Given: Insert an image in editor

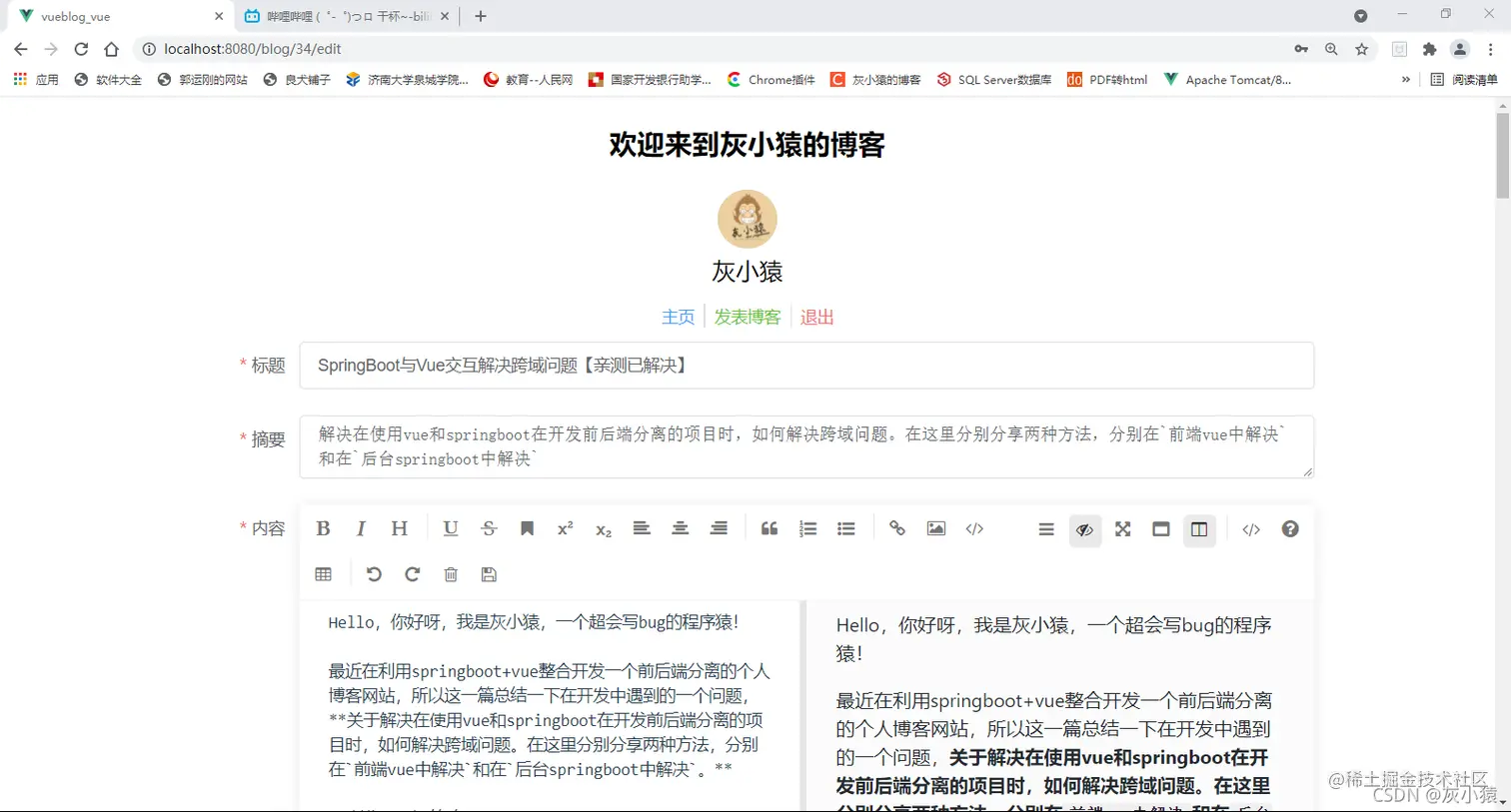Looking at the screenshot, I should click(x=936, y=528).
